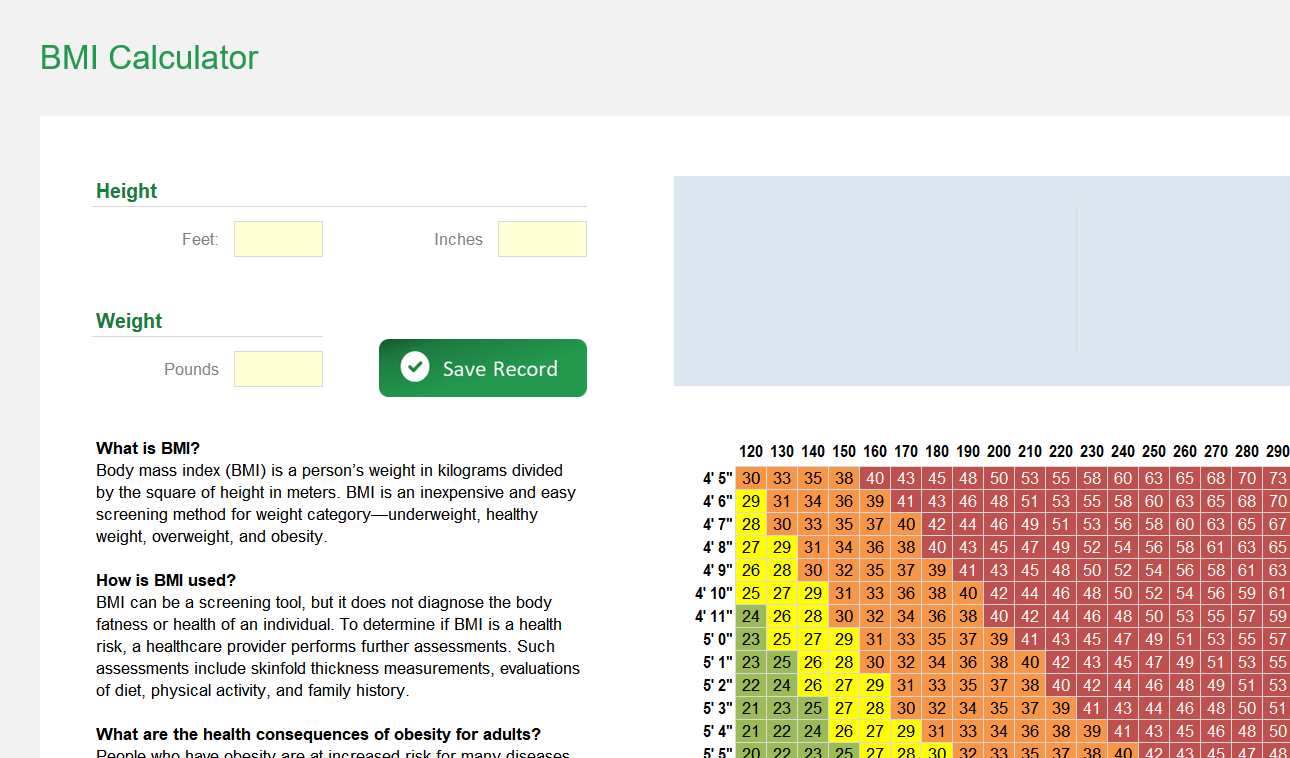Select the Weight section heading
This screenshot has width=1290, height=758.
coord(129,320)
